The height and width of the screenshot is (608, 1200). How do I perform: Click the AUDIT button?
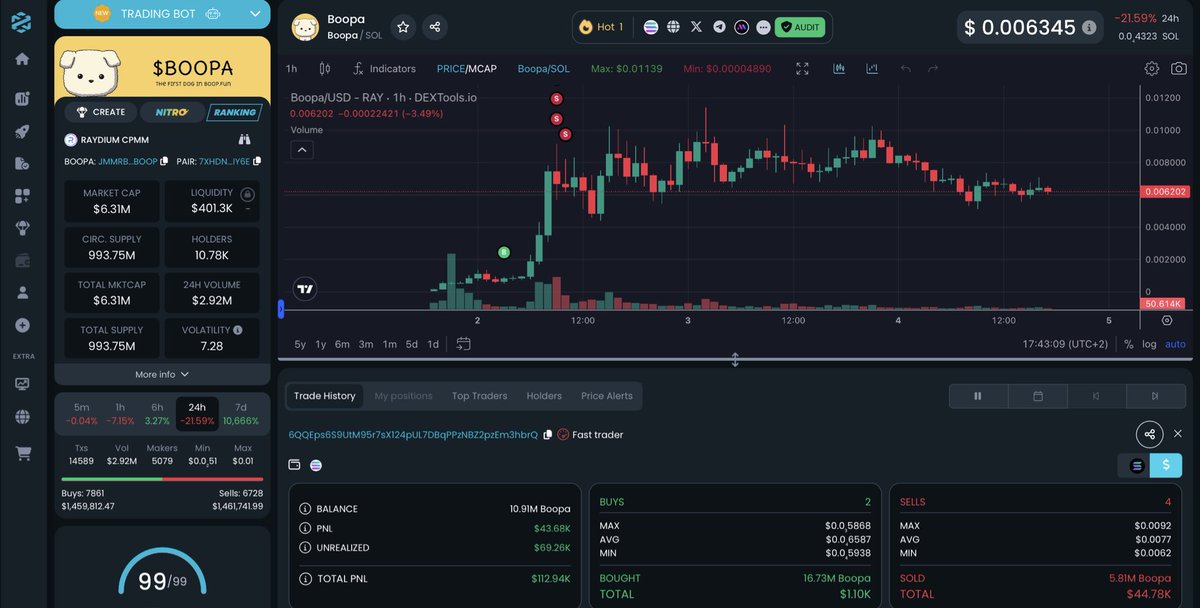click(800, 27)
